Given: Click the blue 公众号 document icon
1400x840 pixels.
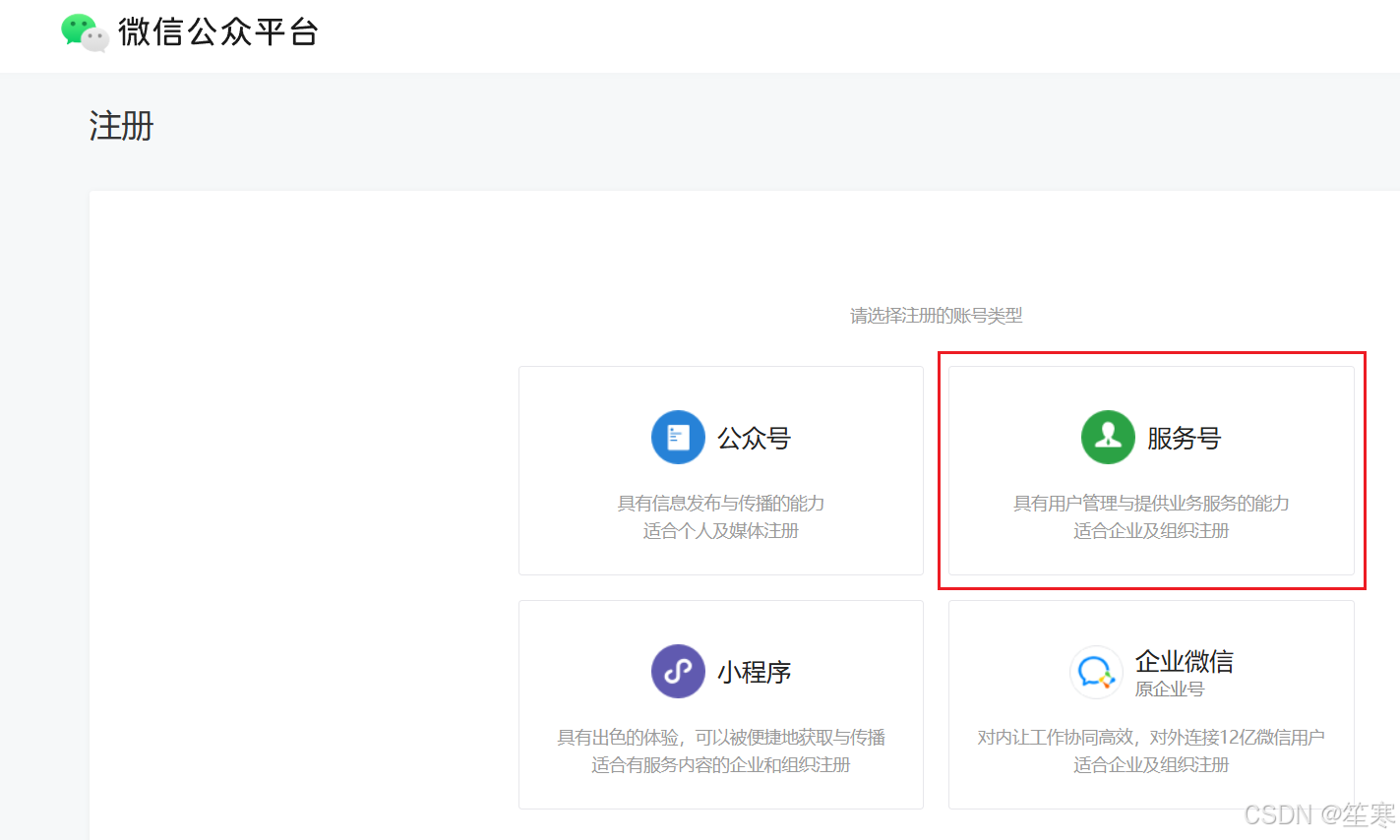Looking at the screenshot, I should [x=678, y=437].
